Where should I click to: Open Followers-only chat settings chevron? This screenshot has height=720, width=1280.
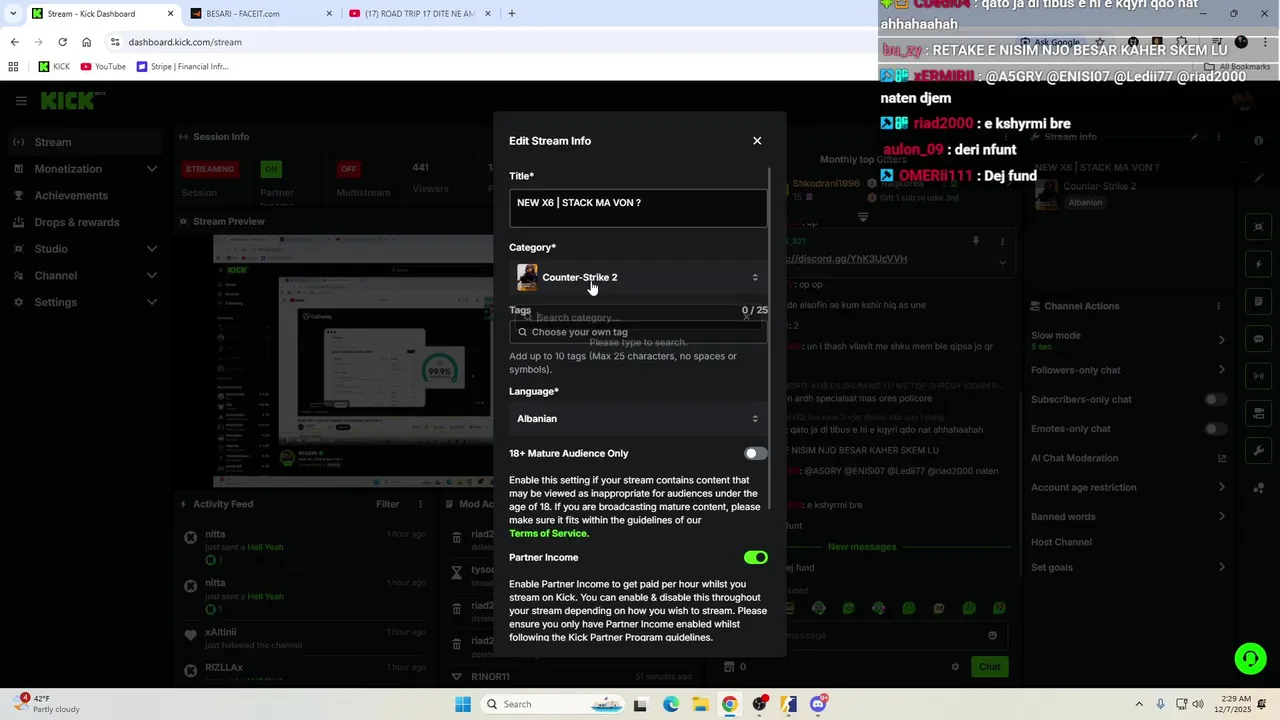point(1221,370)
